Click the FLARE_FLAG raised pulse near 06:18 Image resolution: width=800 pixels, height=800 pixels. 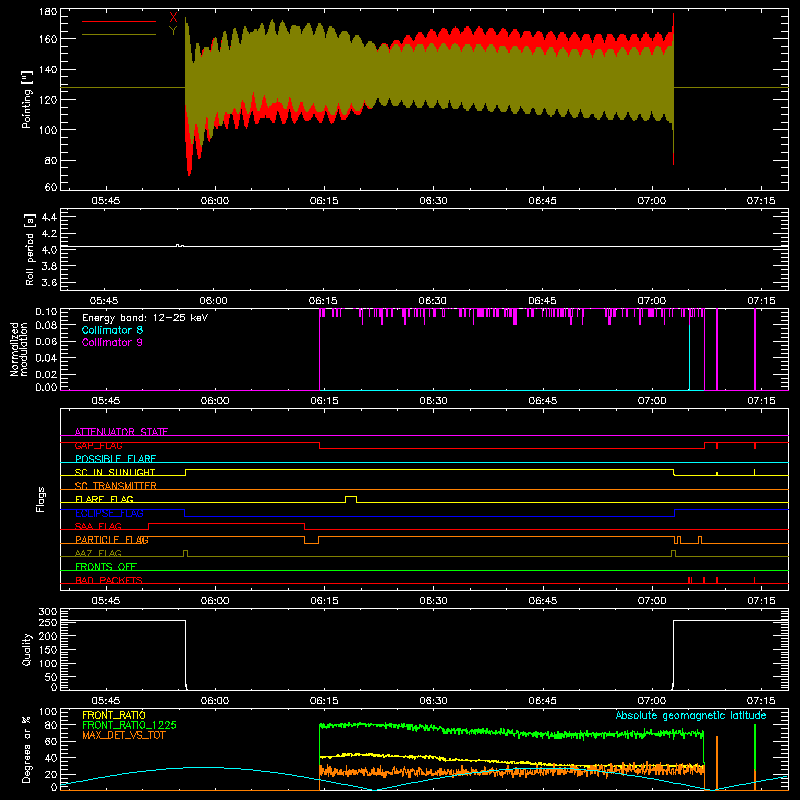click(x=351, y=498)
